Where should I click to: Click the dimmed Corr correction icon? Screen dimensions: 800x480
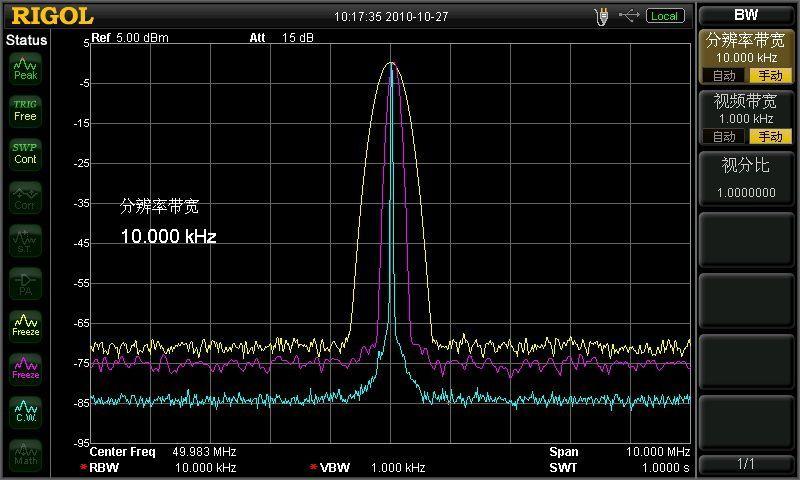tap(26, 197)
